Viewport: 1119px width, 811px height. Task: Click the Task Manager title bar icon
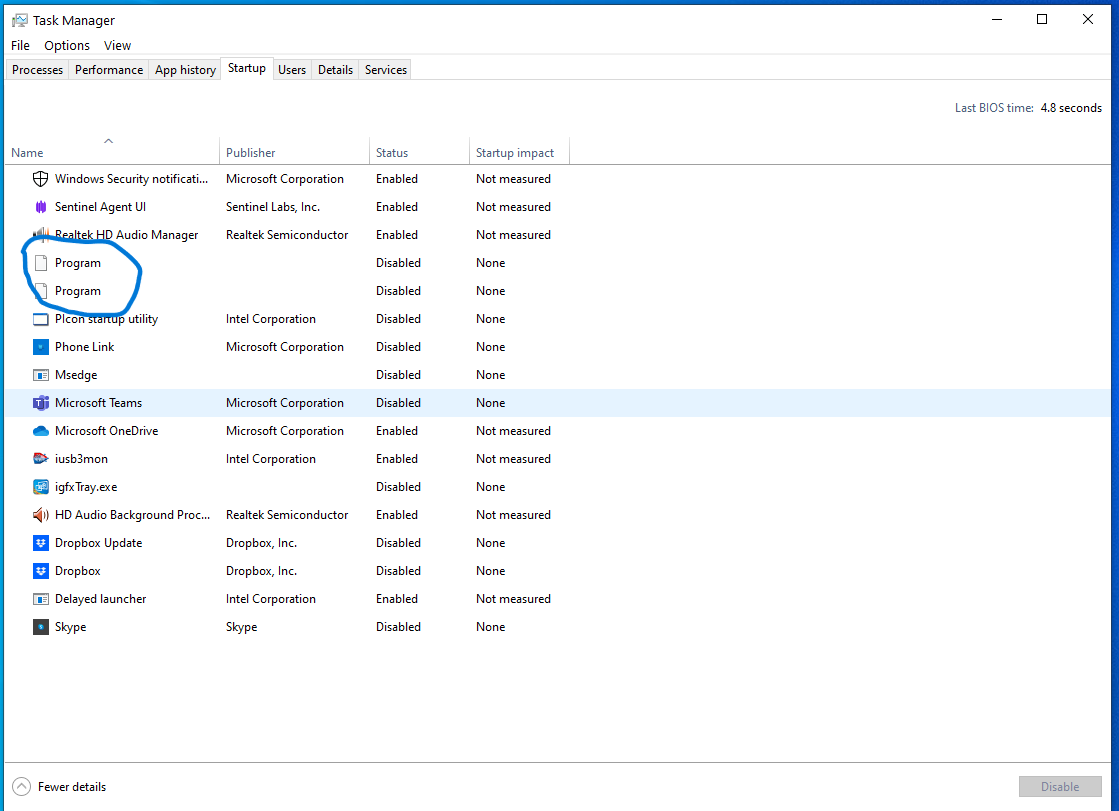click(20, 20)
